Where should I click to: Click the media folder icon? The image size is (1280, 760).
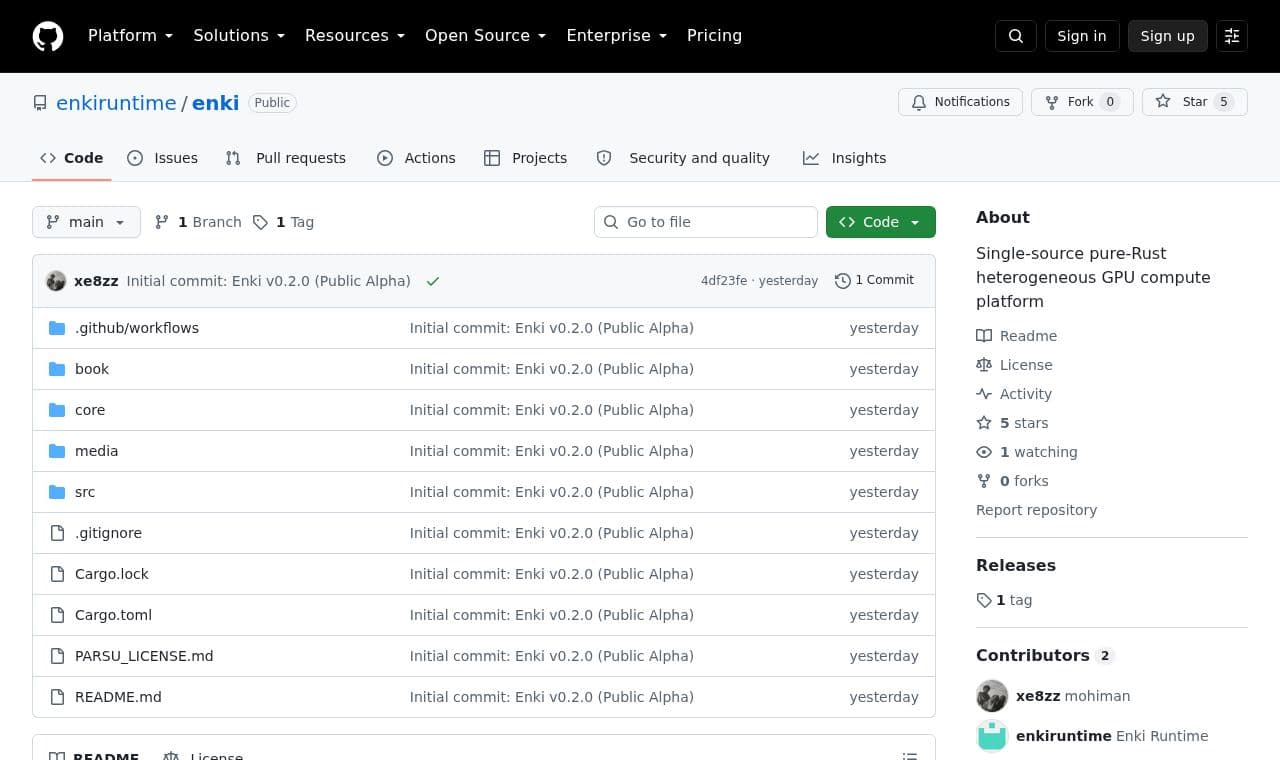tap(57, 451)
